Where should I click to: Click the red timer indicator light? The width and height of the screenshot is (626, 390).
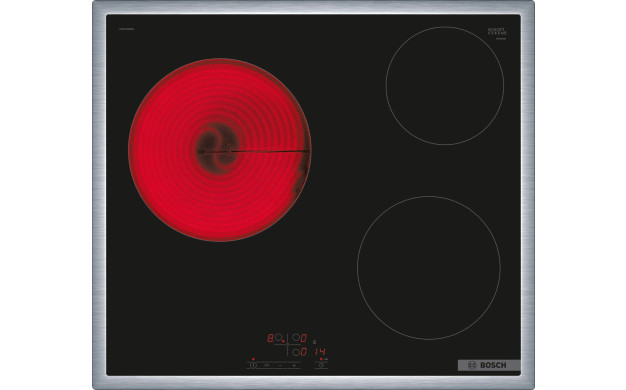(x=321, y=359)
